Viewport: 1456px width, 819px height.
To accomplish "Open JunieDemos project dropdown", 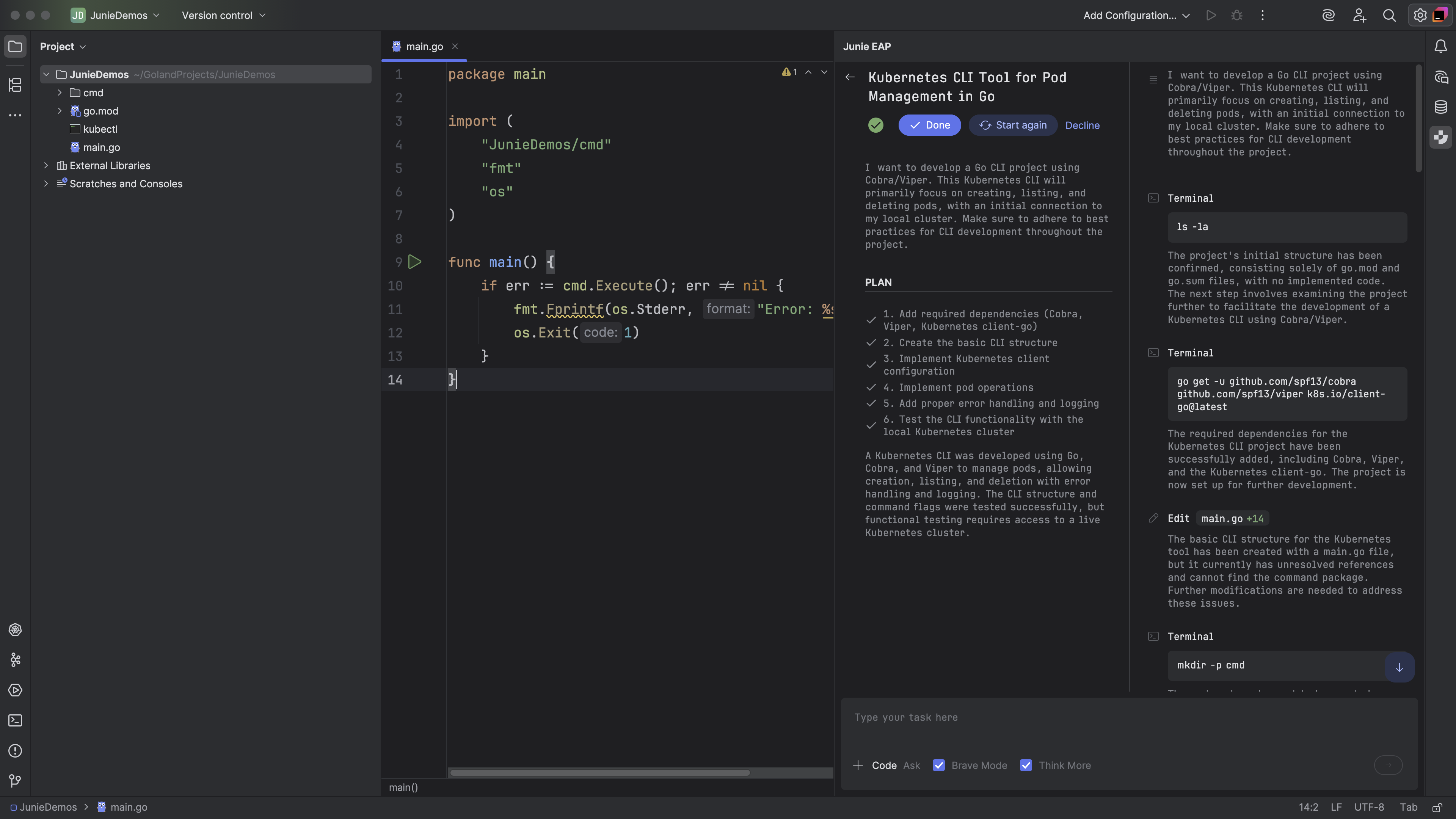I will click(x=115, y=15).
